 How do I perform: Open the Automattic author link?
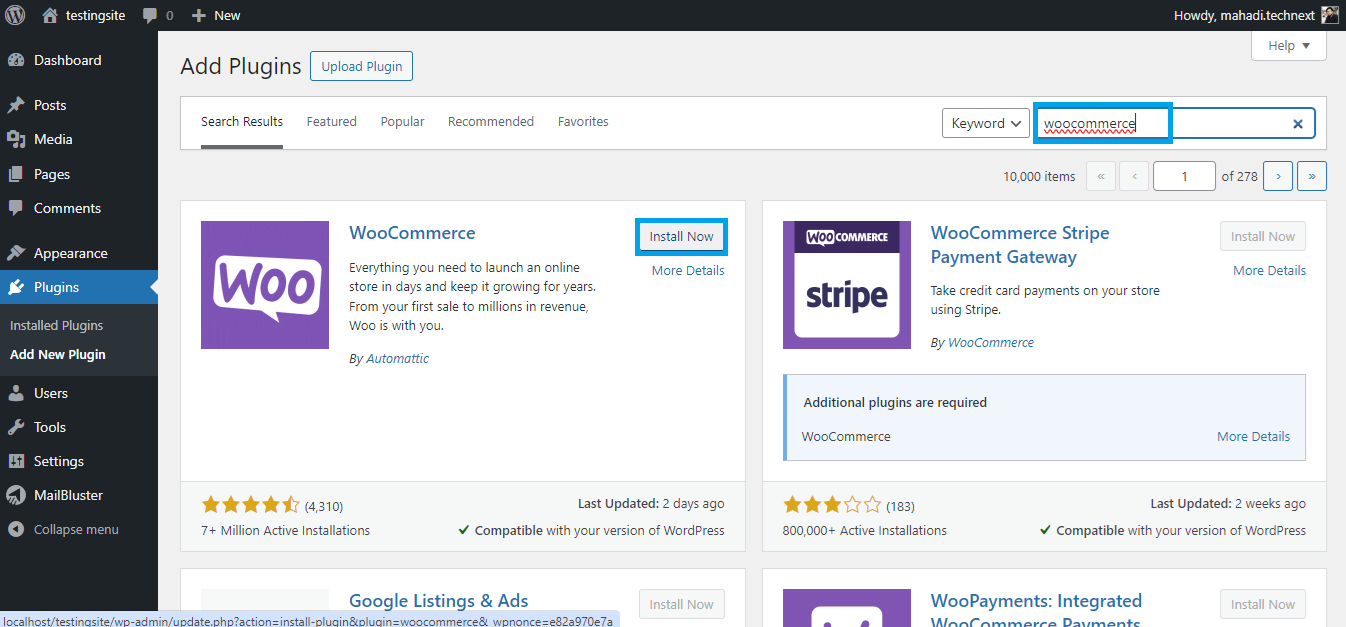click(397, 359)
